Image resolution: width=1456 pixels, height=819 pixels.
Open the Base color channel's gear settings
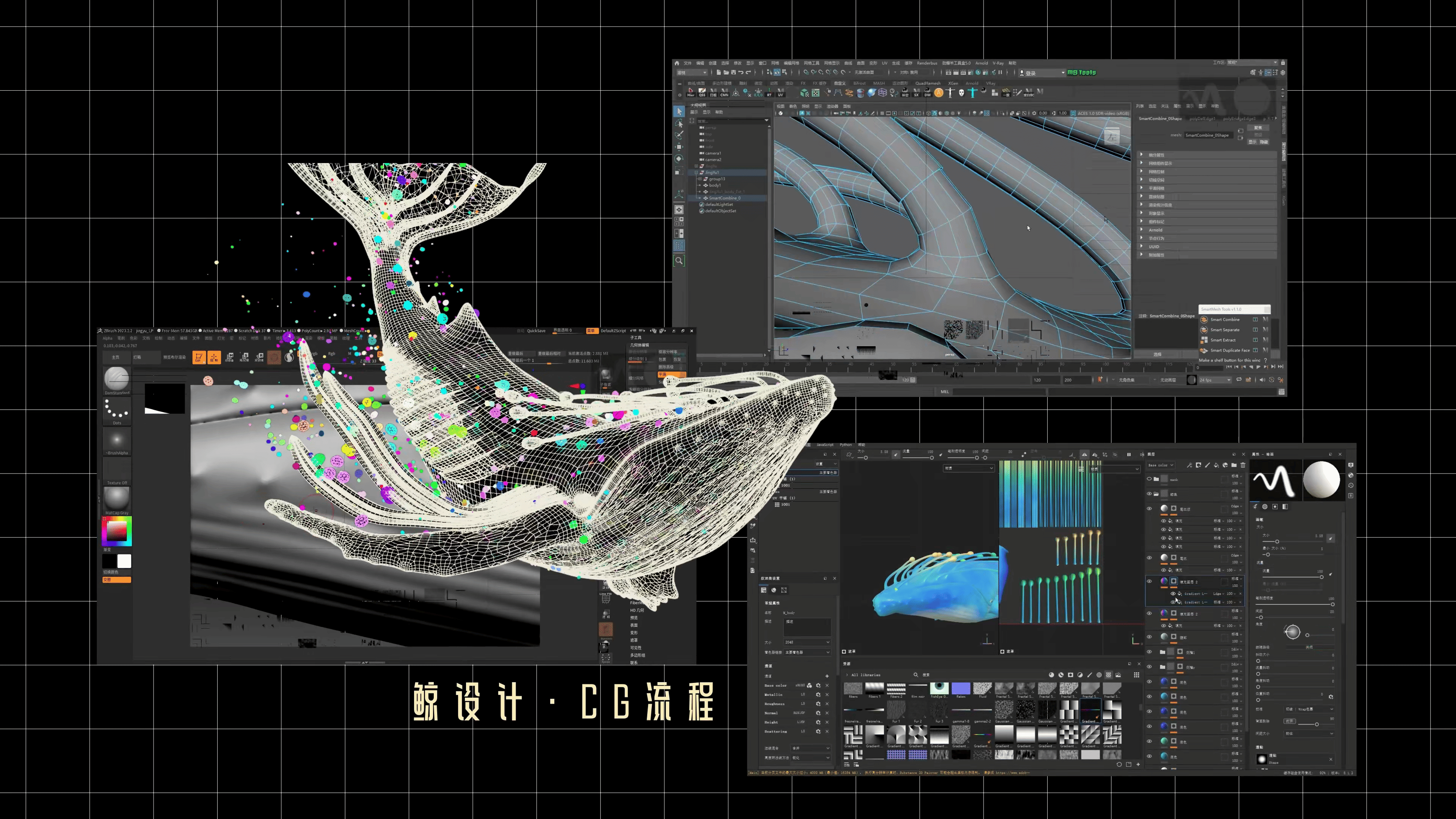(818, 686)
